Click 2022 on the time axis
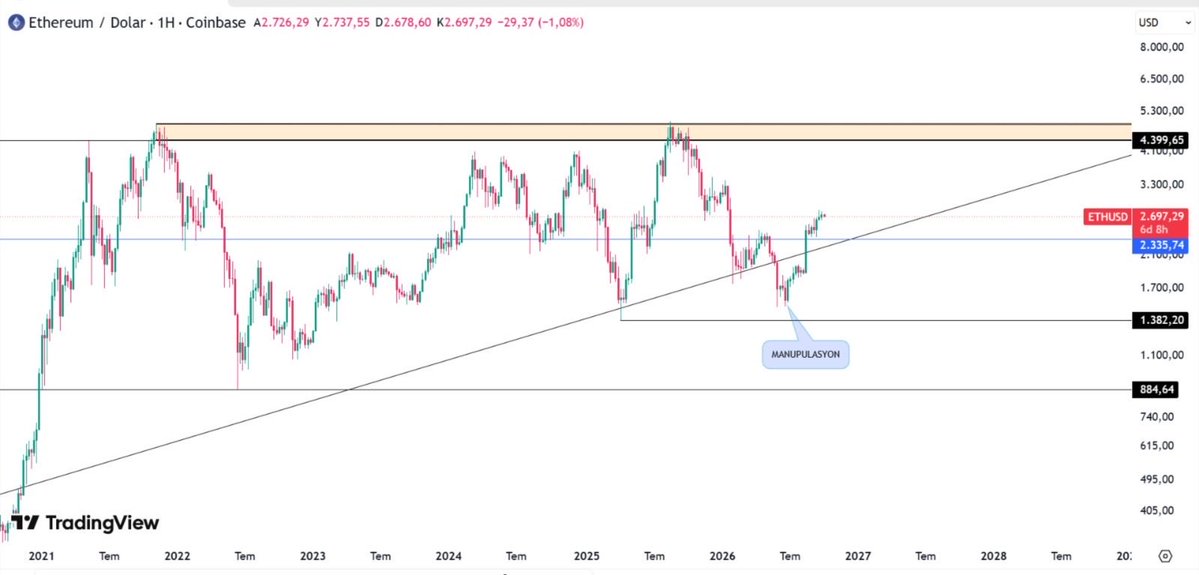This screenshot has height=575, width=1199. pyautogui.click(x=177, y=556)
